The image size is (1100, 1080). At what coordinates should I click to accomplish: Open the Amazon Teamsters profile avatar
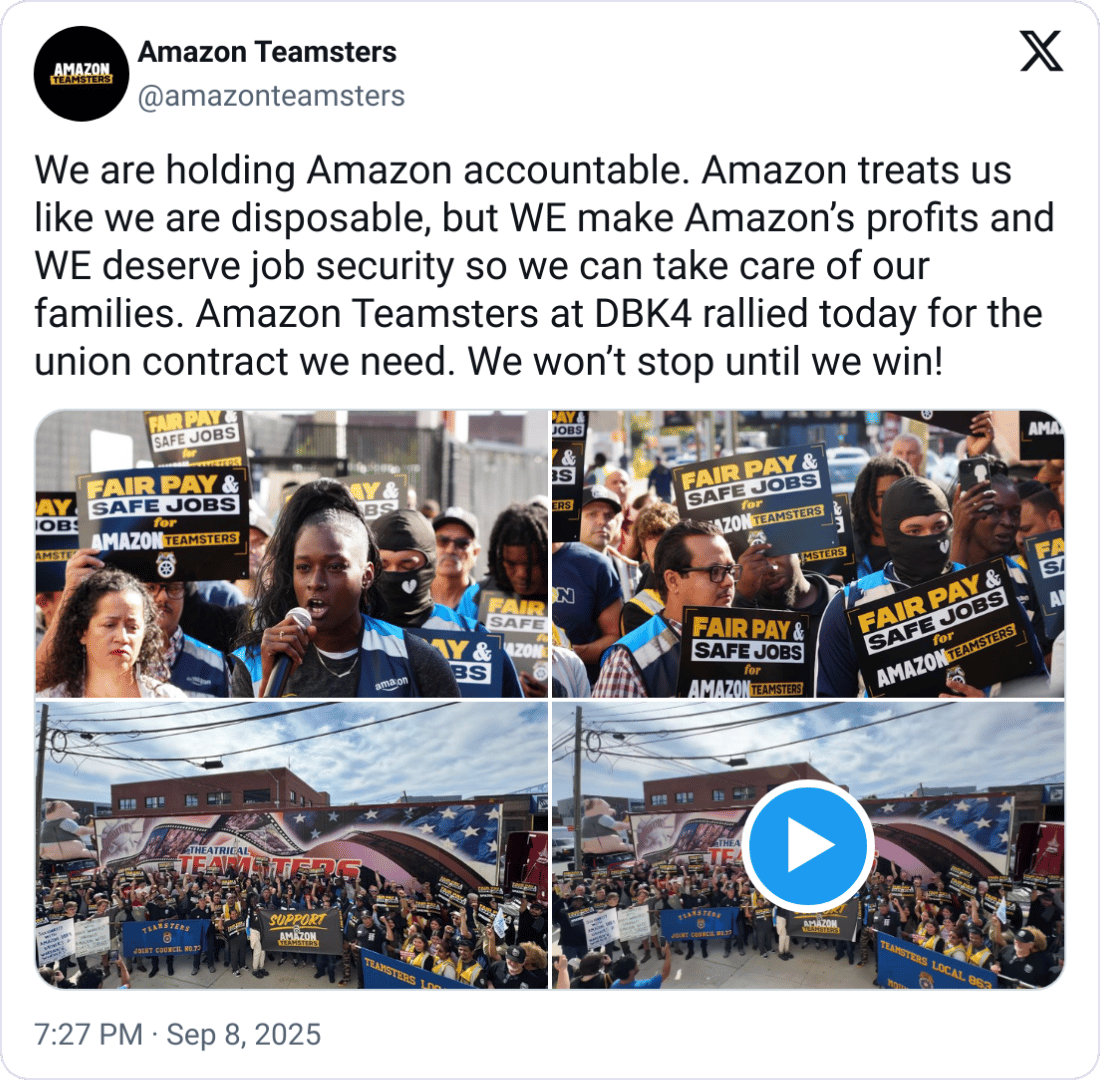click(x=81, y=74)
